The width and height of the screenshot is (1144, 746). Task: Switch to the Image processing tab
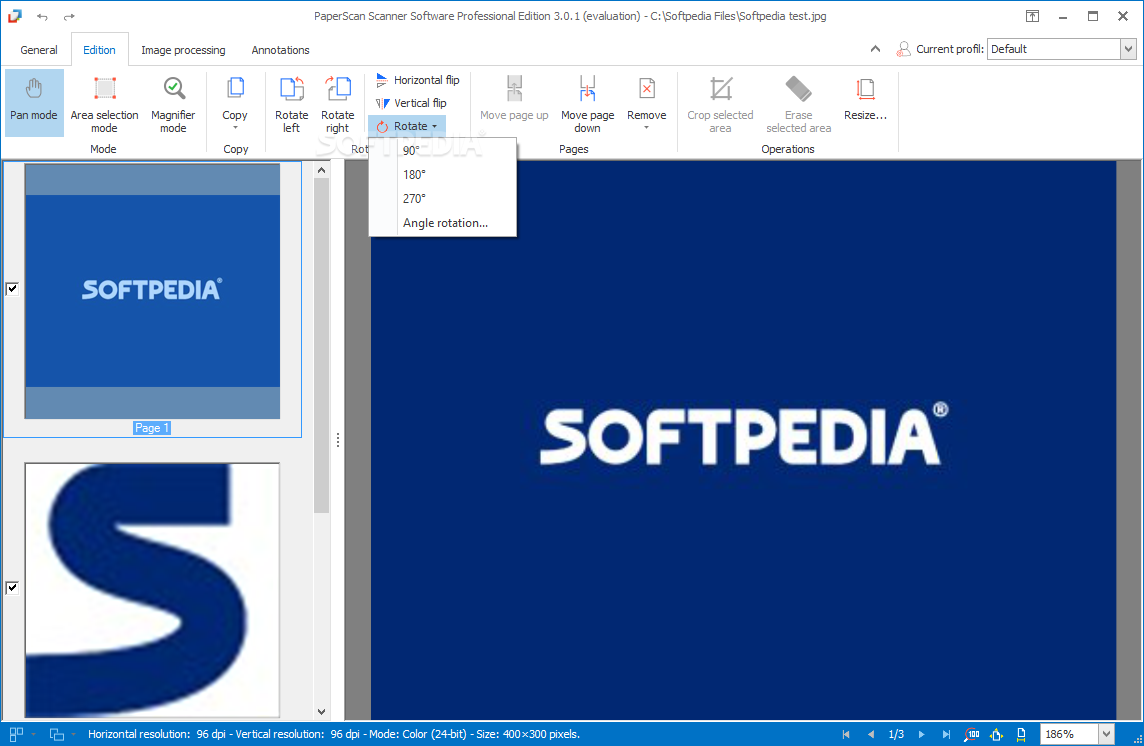[183, 50]
